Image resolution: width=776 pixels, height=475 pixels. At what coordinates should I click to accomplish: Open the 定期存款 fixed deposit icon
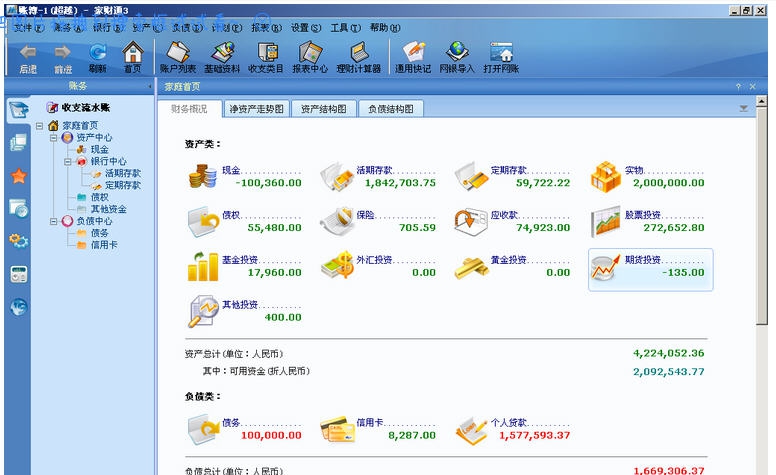[471, 176]
